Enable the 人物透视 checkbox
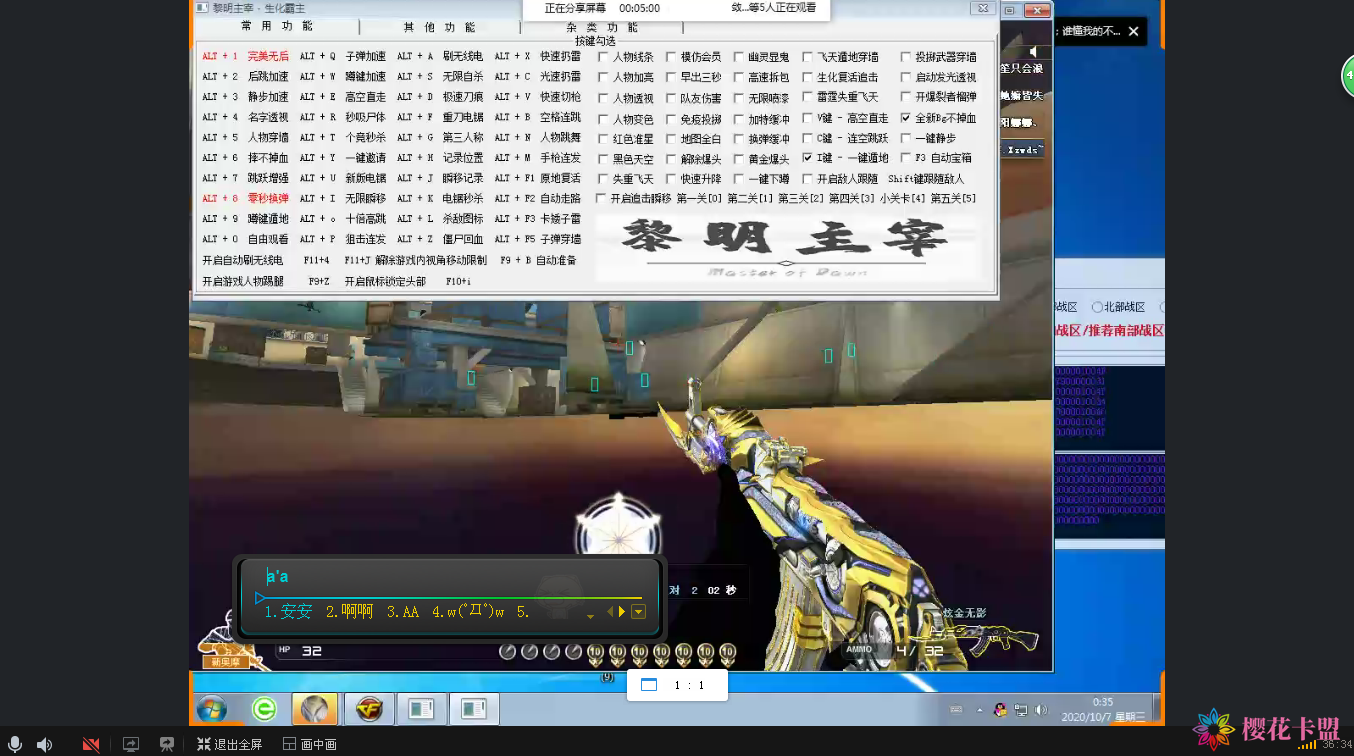This screenshot has width=1354, height=756. pos(603,98)
